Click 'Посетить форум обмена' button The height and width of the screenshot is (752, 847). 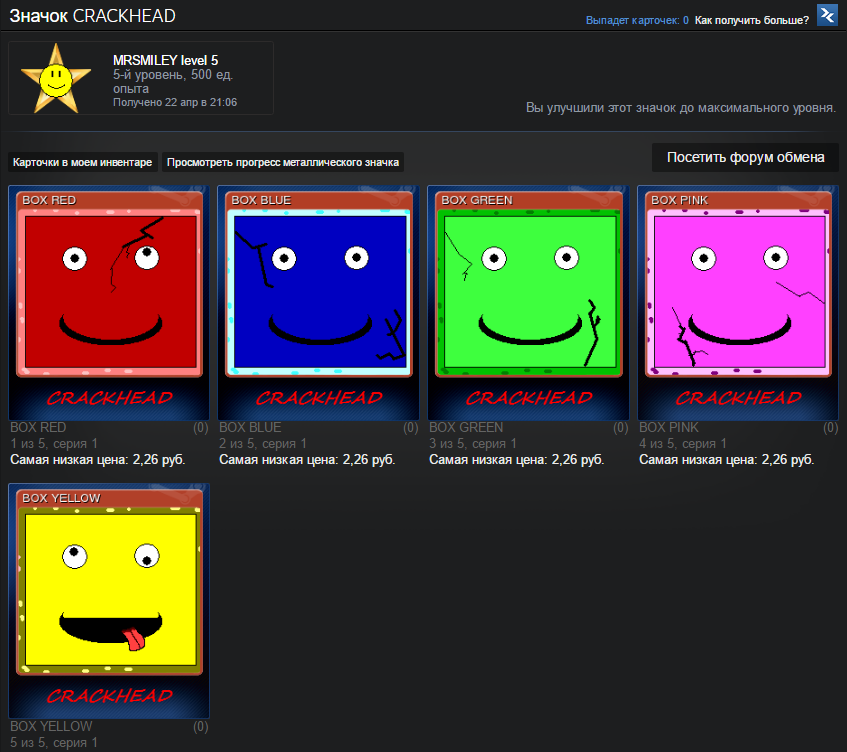coord(745,157)
